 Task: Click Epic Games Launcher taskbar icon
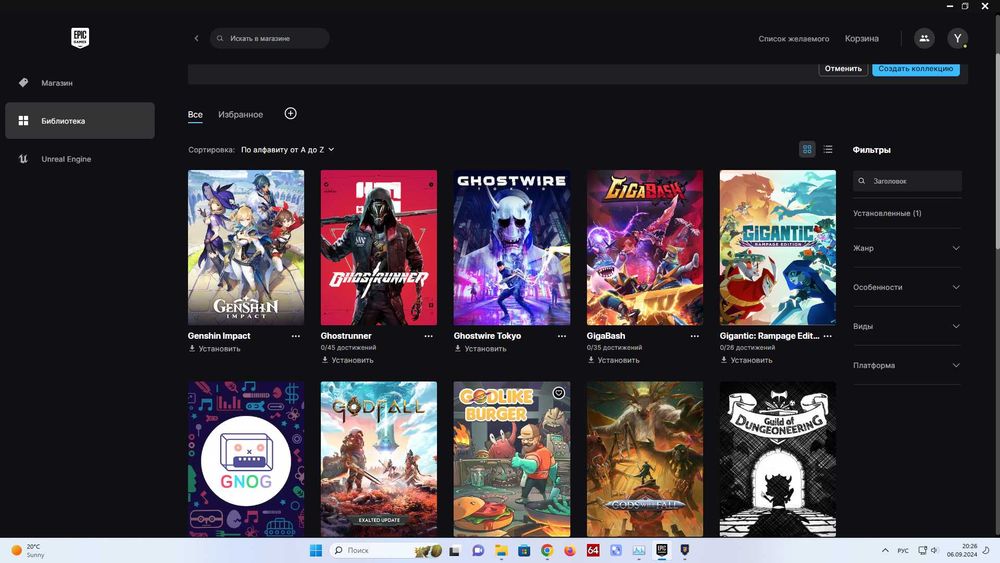662,550
